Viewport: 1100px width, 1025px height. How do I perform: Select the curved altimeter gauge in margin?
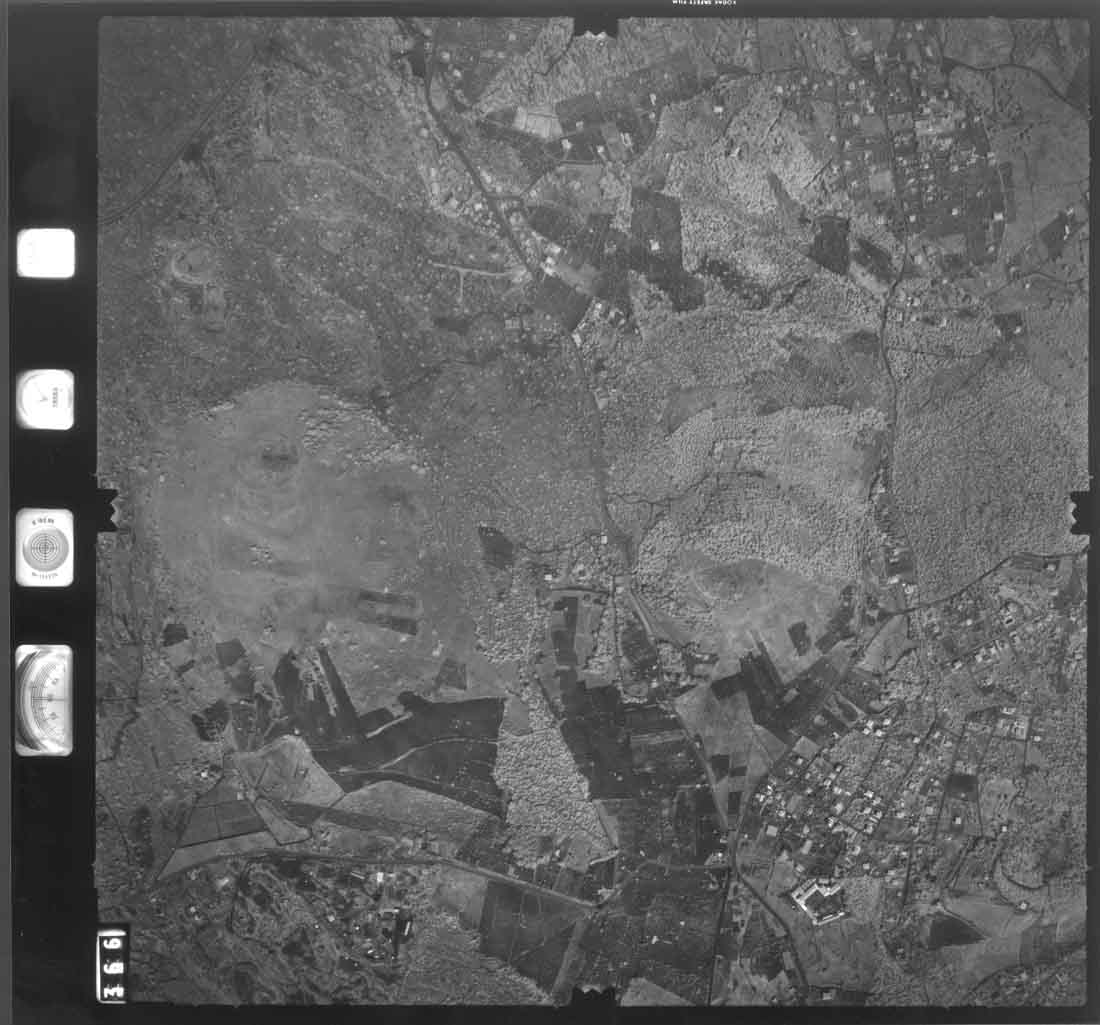44,699
